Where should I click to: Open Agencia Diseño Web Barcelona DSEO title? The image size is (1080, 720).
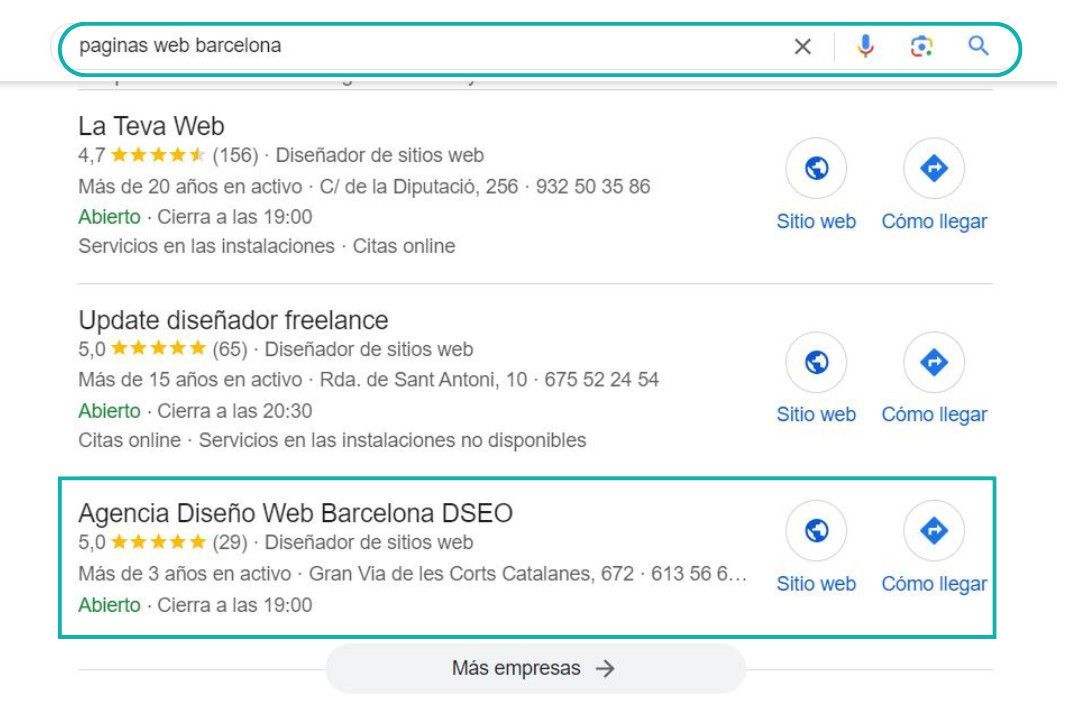tap(295, 513)
